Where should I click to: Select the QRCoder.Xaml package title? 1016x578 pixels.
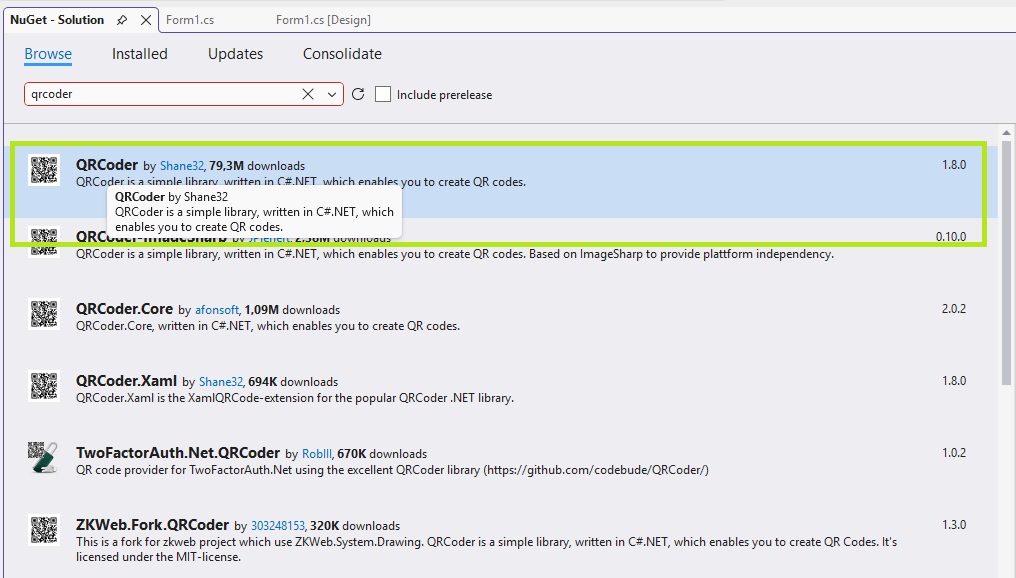(x=126, y=381)
